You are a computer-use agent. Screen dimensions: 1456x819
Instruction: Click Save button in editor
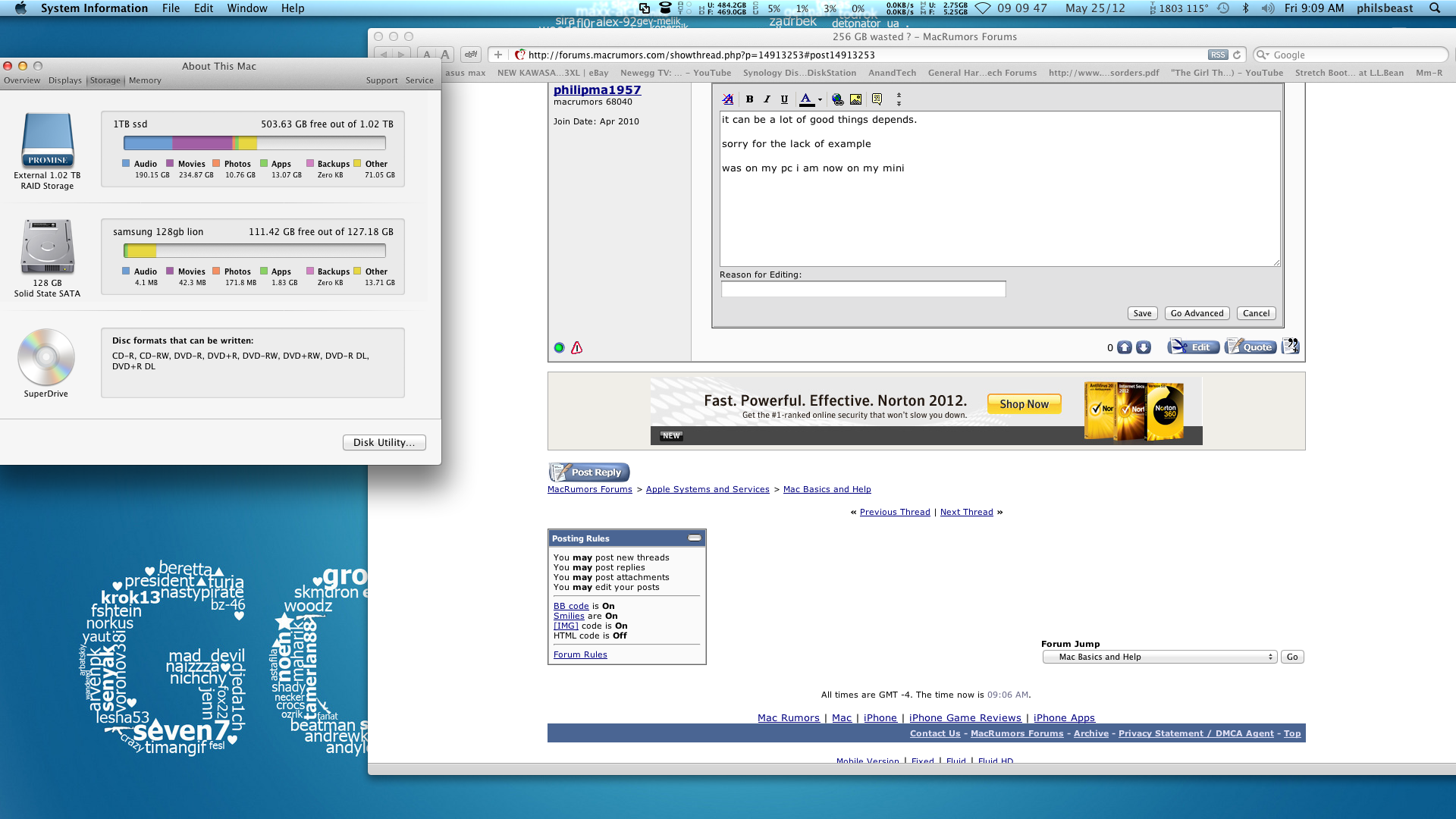1142,313
